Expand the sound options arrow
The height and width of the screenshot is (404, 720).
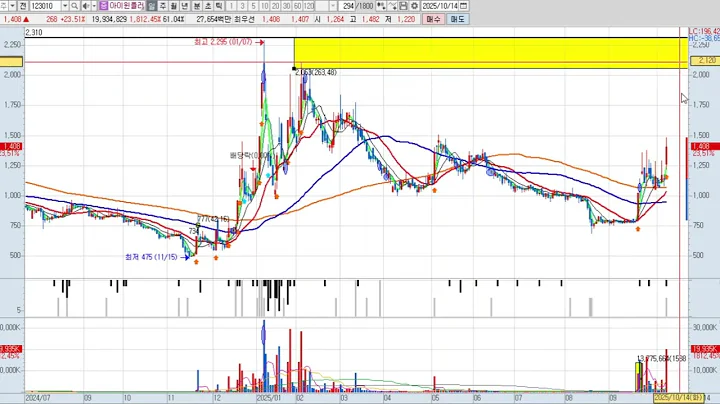(94, 6)
